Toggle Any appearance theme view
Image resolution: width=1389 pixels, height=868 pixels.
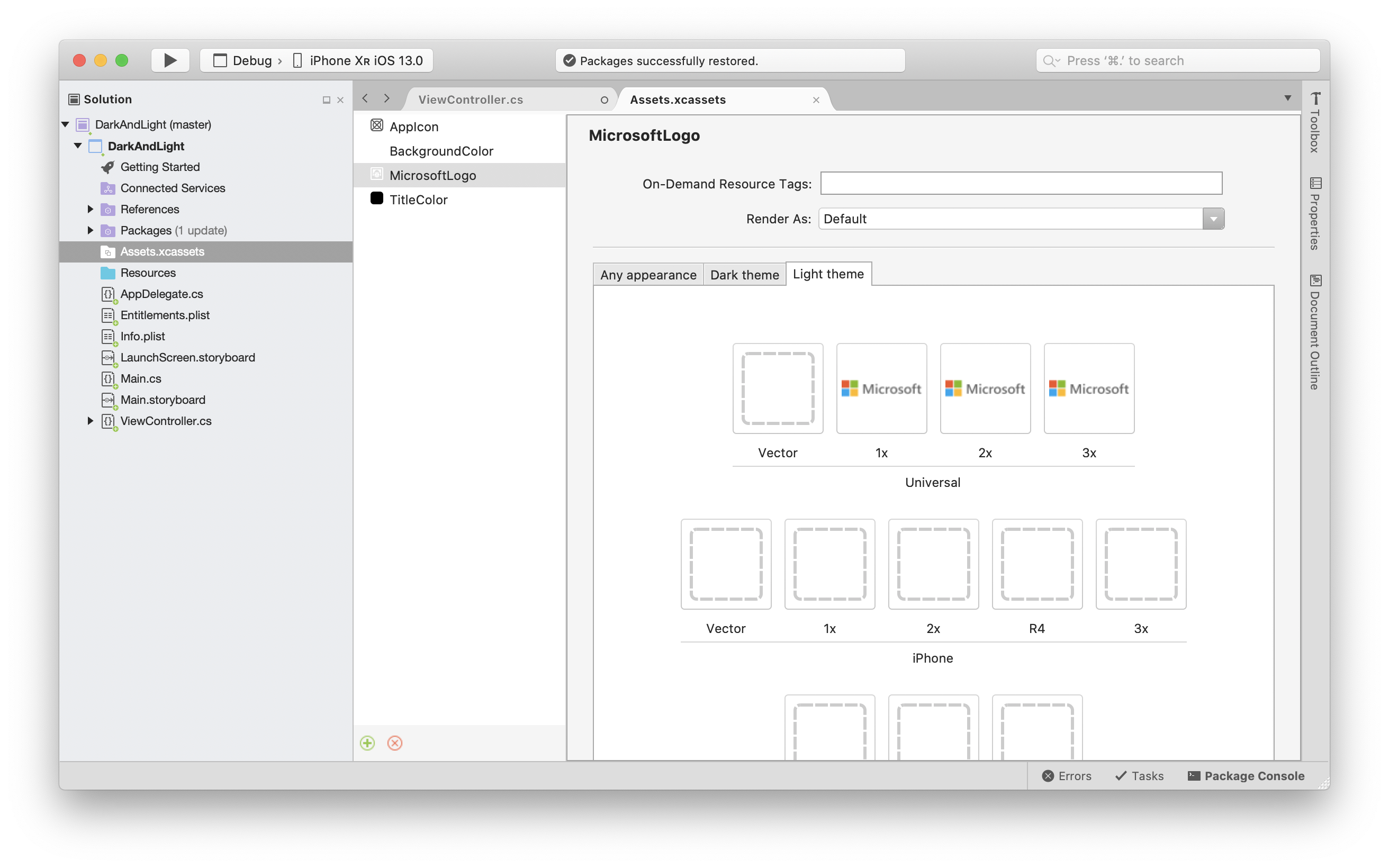click(x=648, y=274)
